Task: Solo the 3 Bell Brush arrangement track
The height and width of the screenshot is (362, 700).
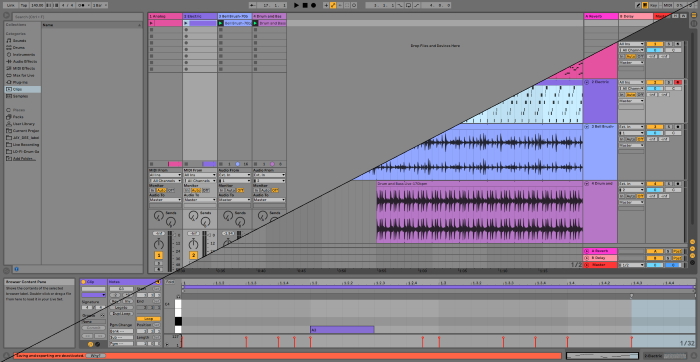Action: coord(668,127)
